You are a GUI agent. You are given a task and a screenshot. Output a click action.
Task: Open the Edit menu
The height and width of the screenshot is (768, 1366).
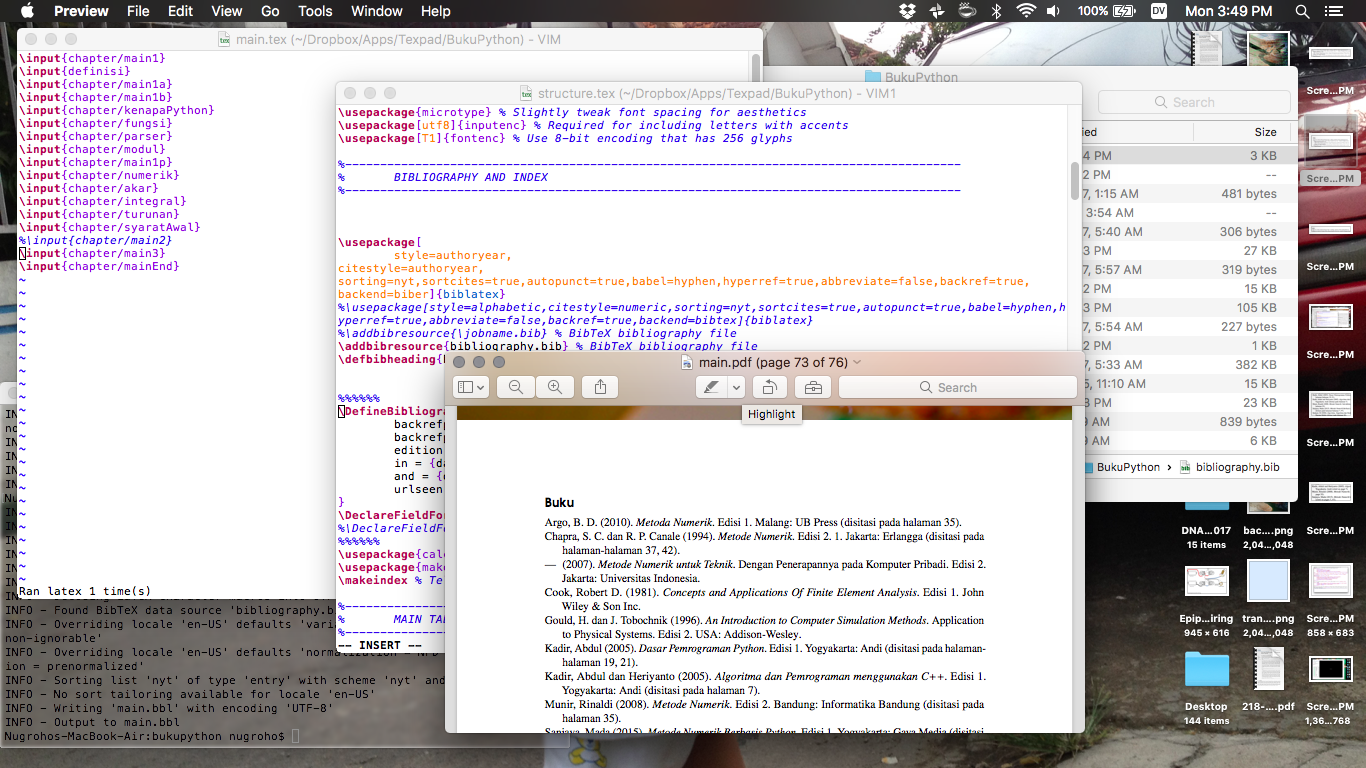[180, 11]
